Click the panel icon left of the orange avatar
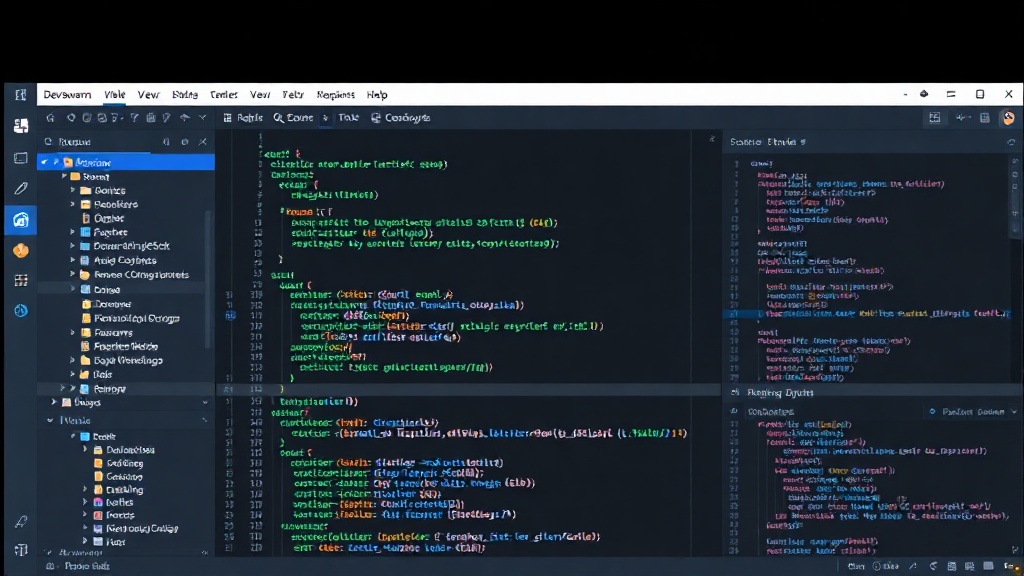 point(985,118)
